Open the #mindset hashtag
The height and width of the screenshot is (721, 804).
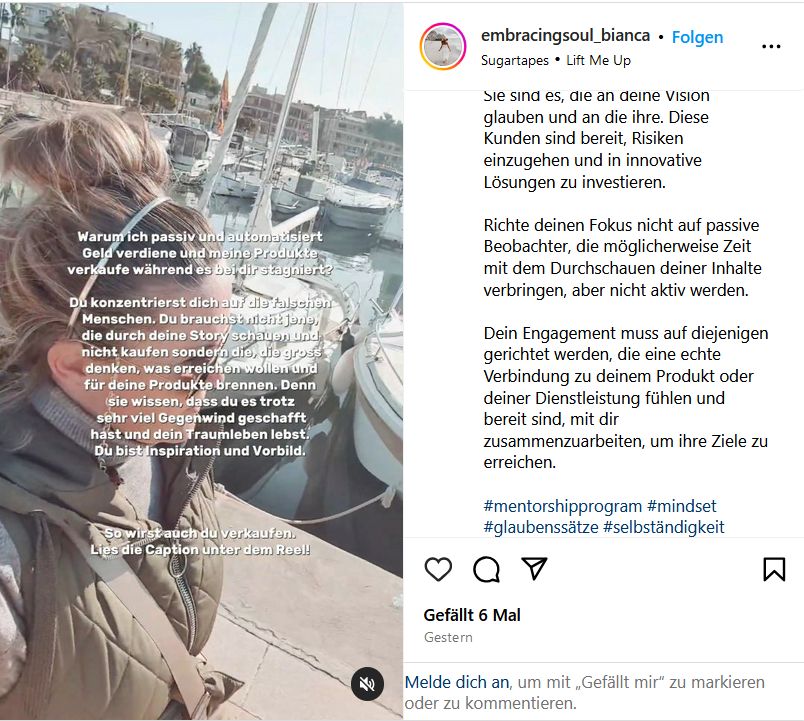pos(681,506)
